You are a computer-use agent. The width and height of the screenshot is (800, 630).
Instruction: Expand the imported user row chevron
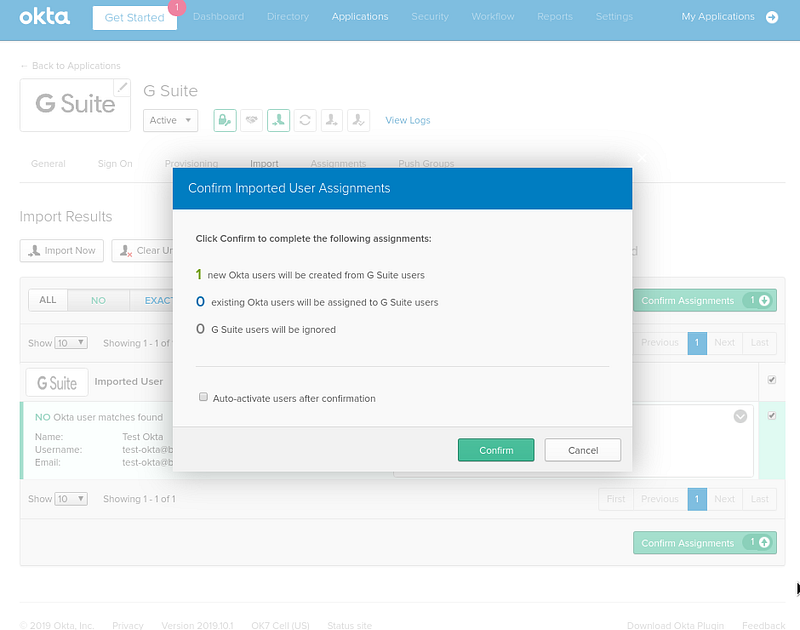[x=740, y=416]
